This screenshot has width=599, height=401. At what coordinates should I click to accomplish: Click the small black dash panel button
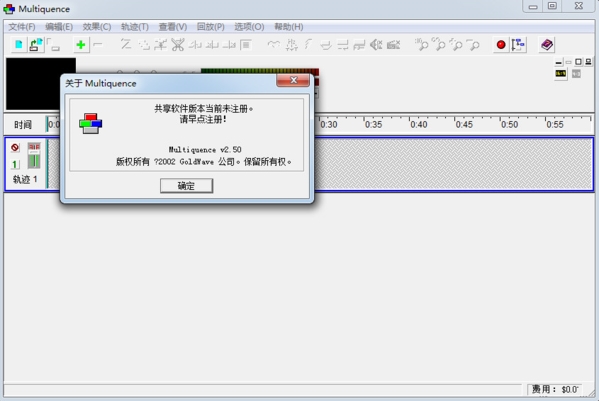(x=559, y=62)
